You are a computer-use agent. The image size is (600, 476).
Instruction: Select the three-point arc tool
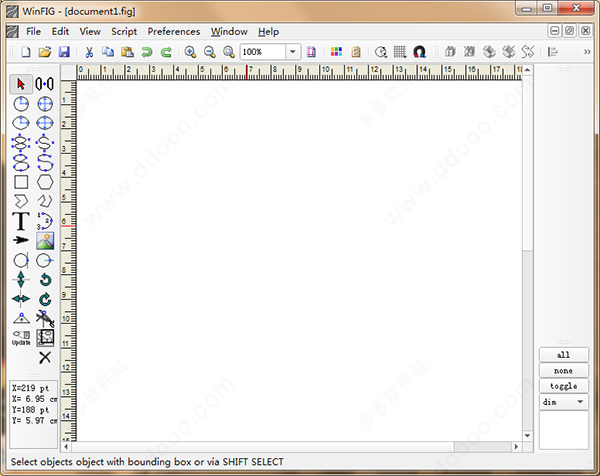45,221
